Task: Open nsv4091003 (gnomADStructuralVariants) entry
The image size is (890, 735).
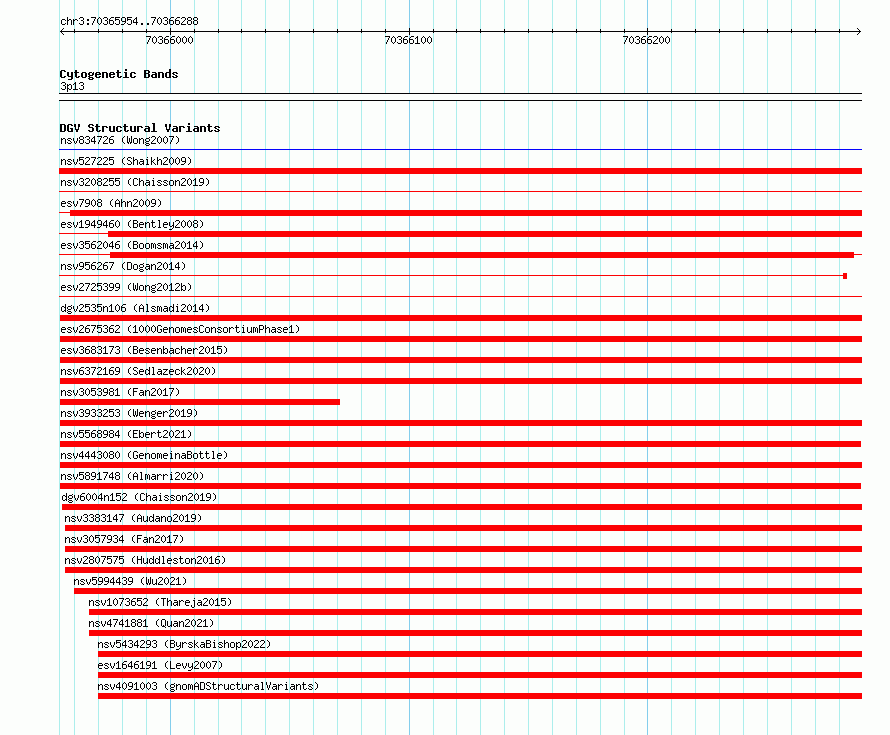Action: click(x=208, y=686)
